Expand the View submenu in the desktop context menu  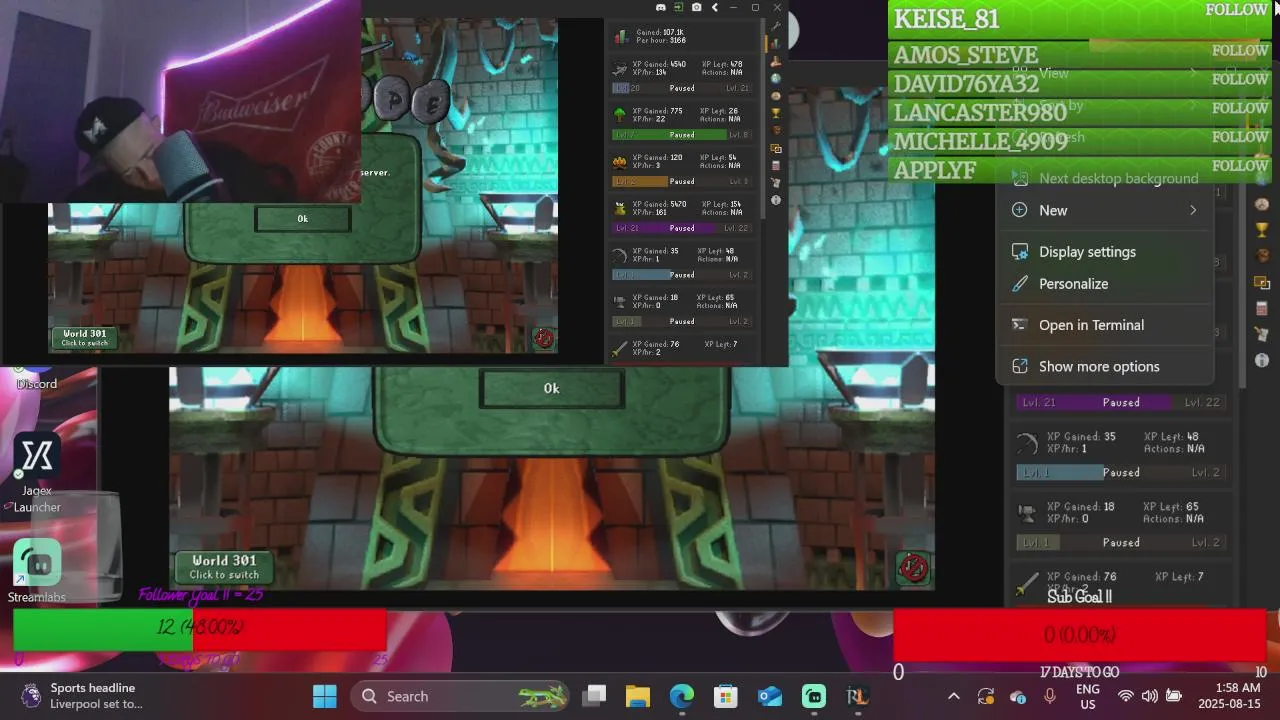(1105, 73)
